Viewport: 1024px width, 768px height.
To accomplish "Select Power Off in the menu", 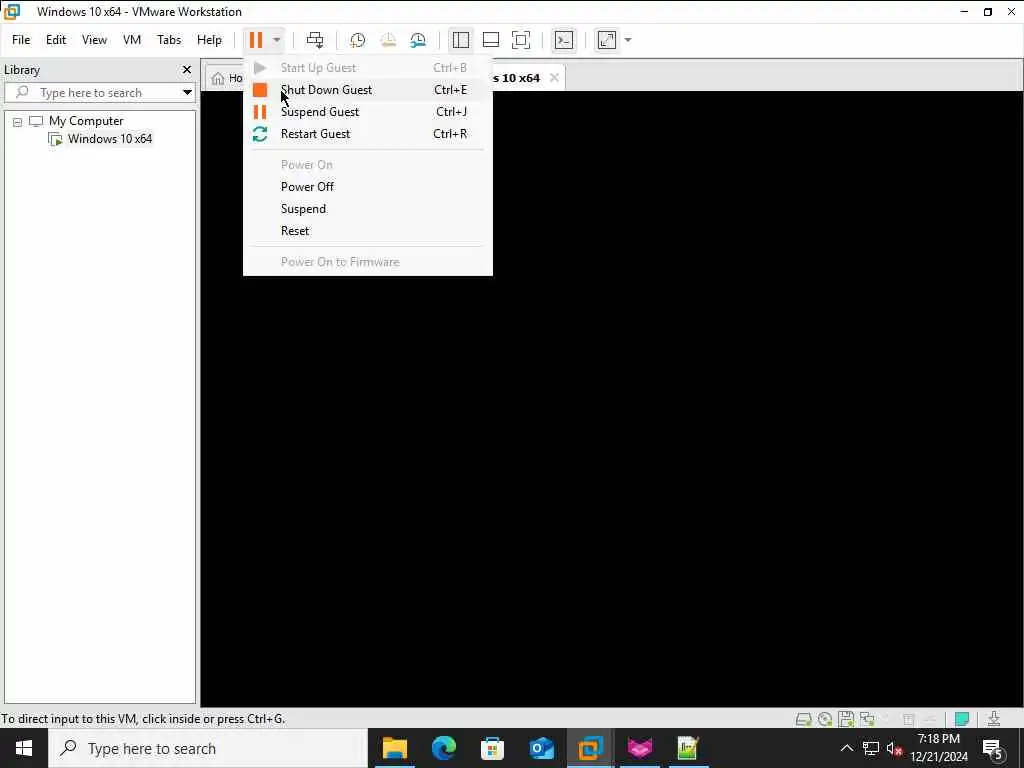I will coord(368,187).
